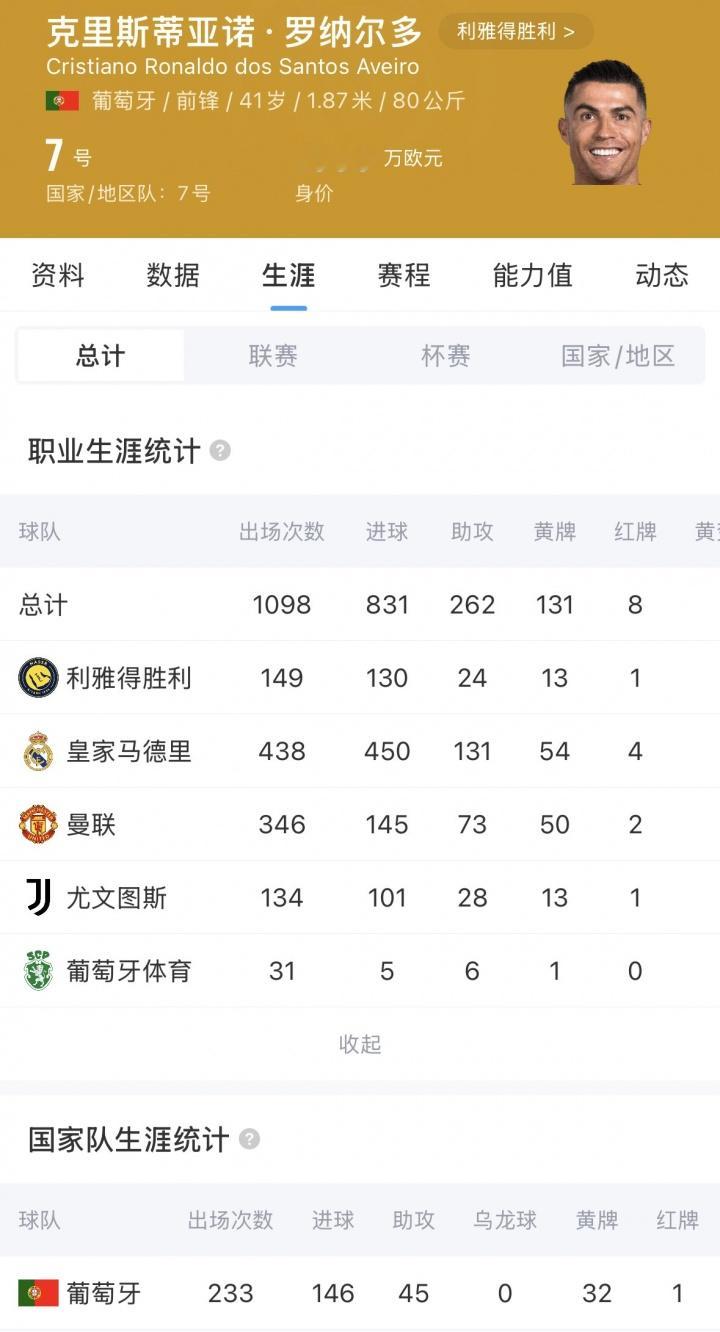Open the 赛程 tab
720x1332 pixels.
coord(404,275)
